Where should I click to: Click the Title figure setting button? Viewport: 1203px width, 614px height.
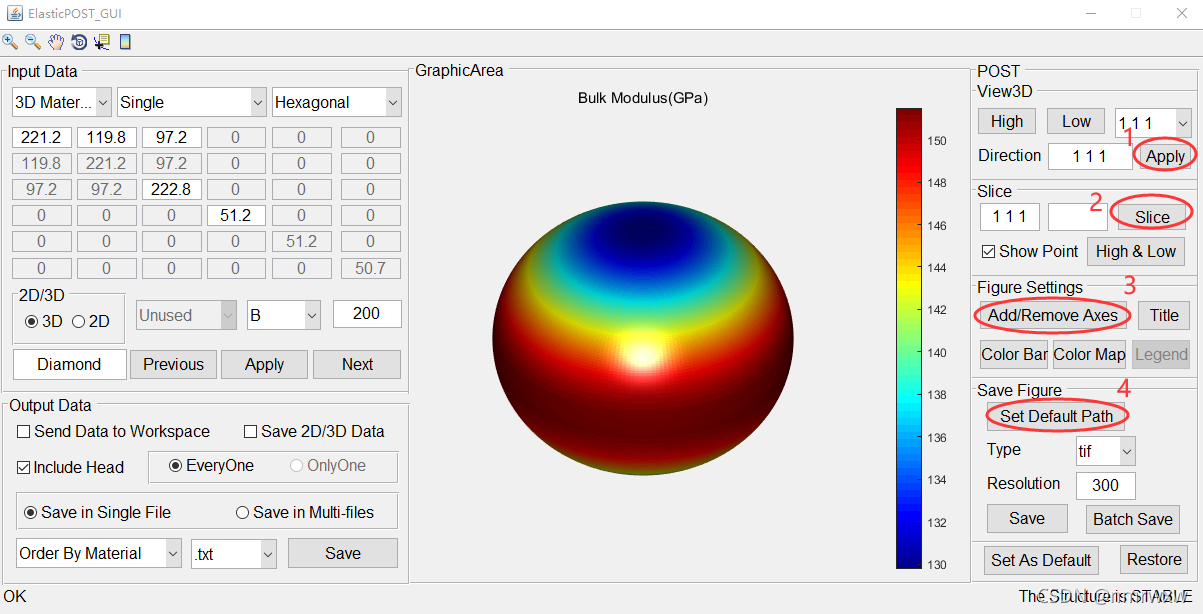coord(1164,315)
